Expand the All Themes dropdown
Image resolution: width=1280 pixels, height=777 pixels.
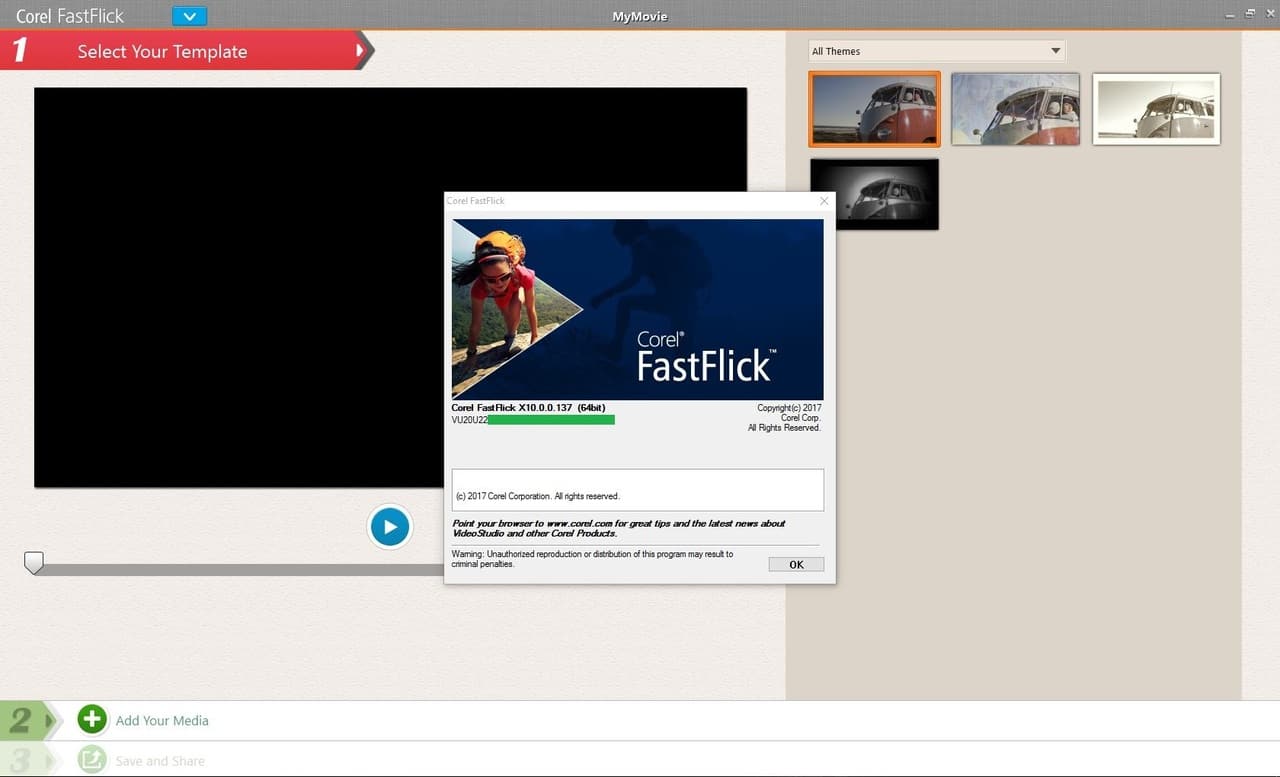(x=937, y=51)
